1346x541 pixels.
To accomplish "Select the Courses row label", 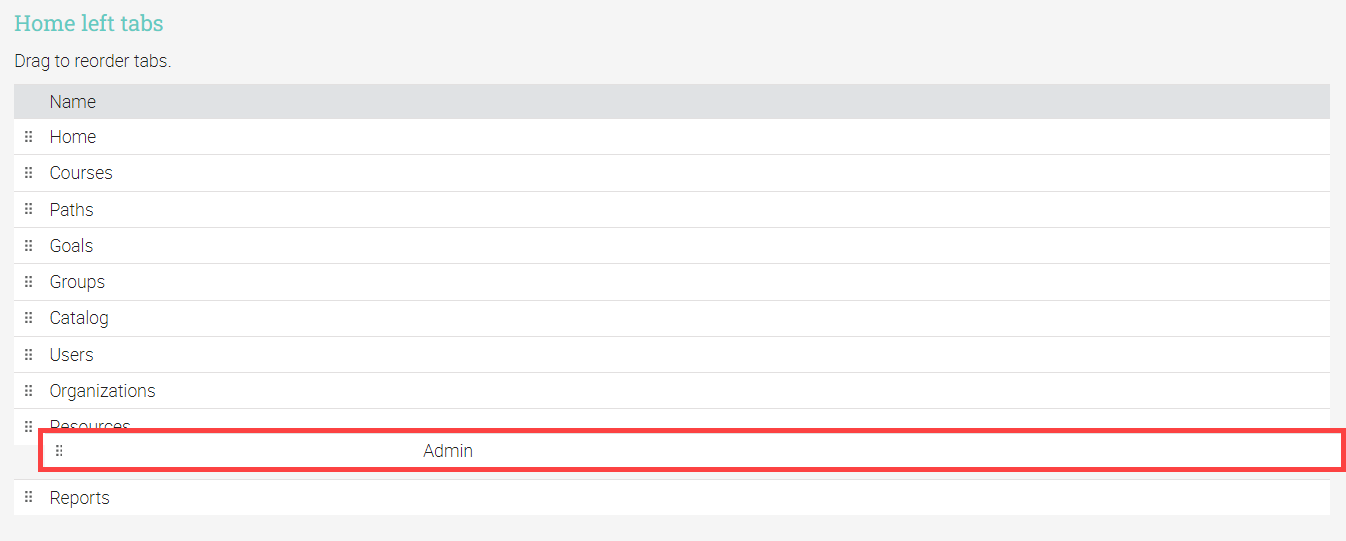I will (81, 173).
